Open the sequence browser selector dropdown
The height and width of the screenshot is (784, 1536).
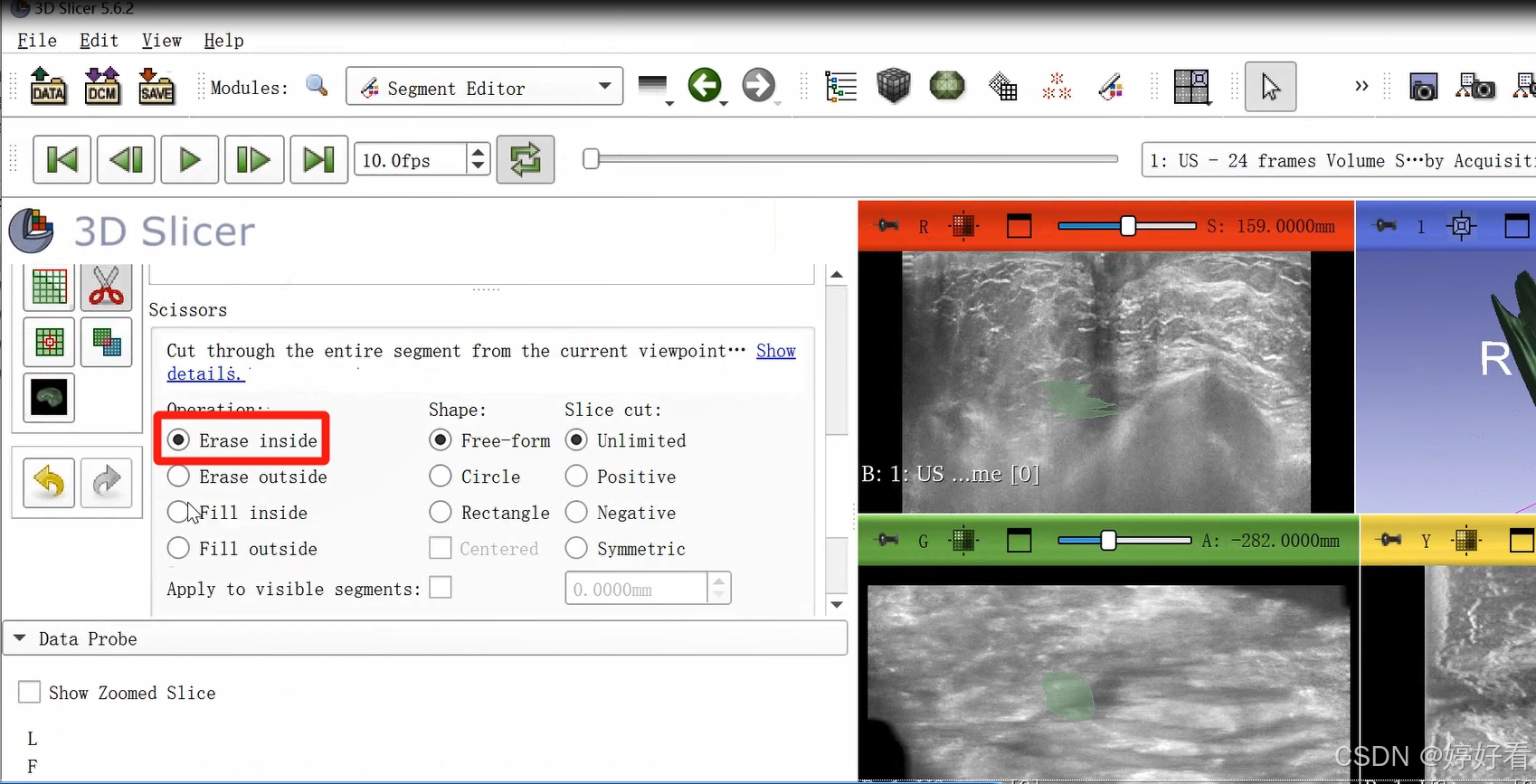[x=1338, y=161]
